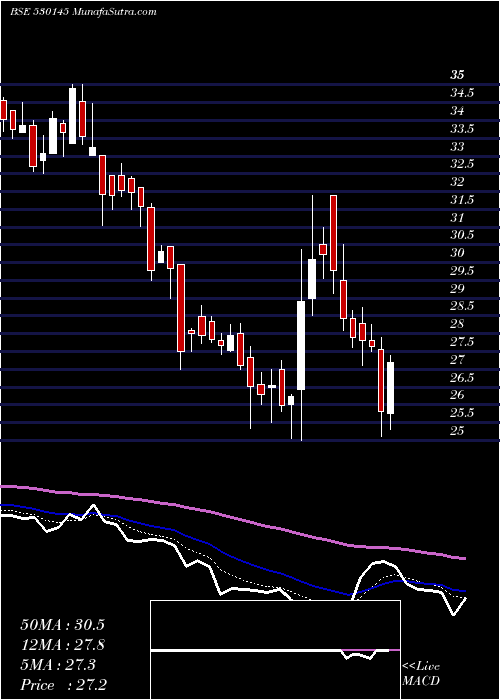Click the 33.5 price axis label

(462, 129)
